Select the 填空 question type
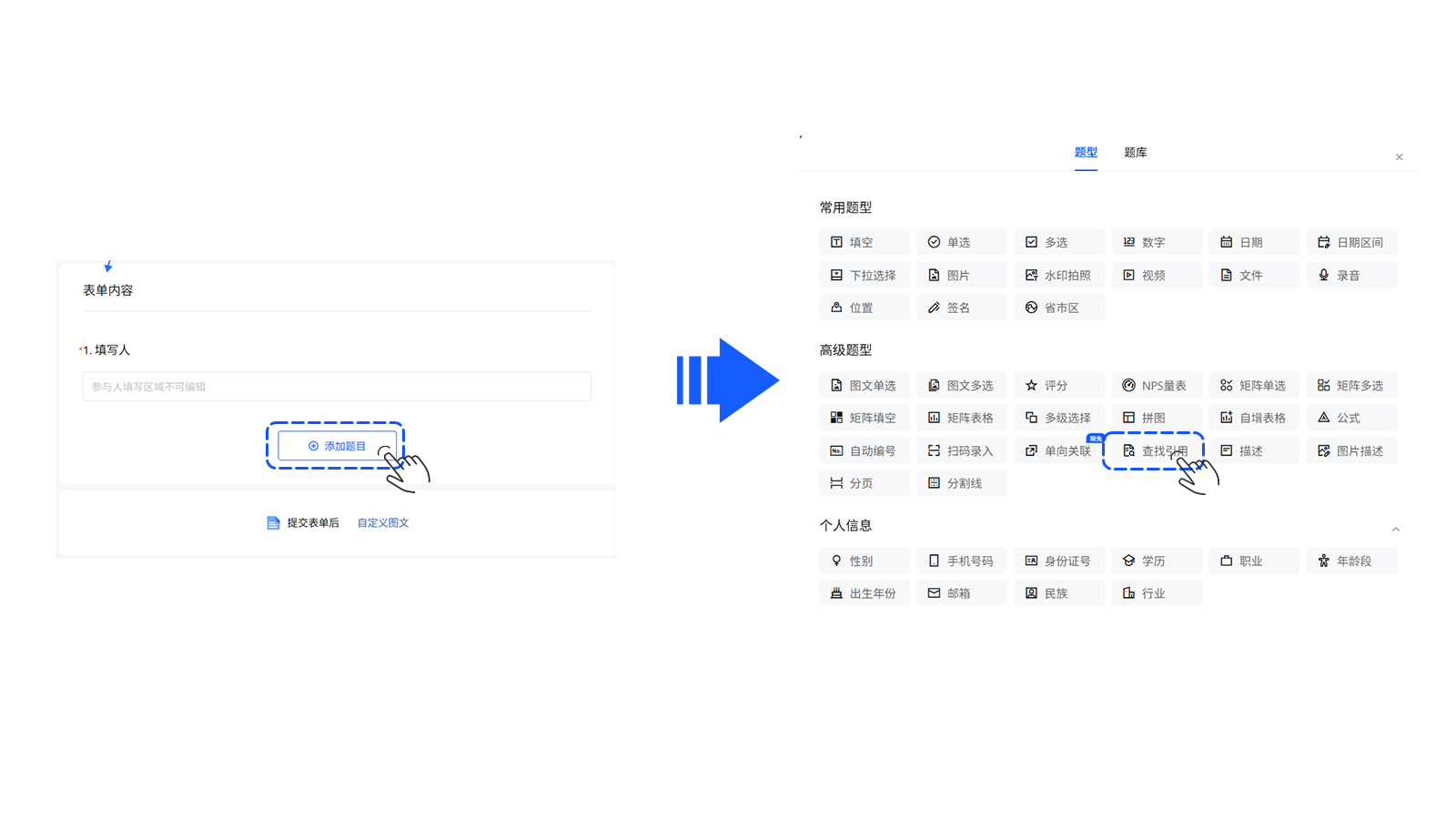Image resolution: width=1456 pixels, height=819 pixels. coord(864,241)
